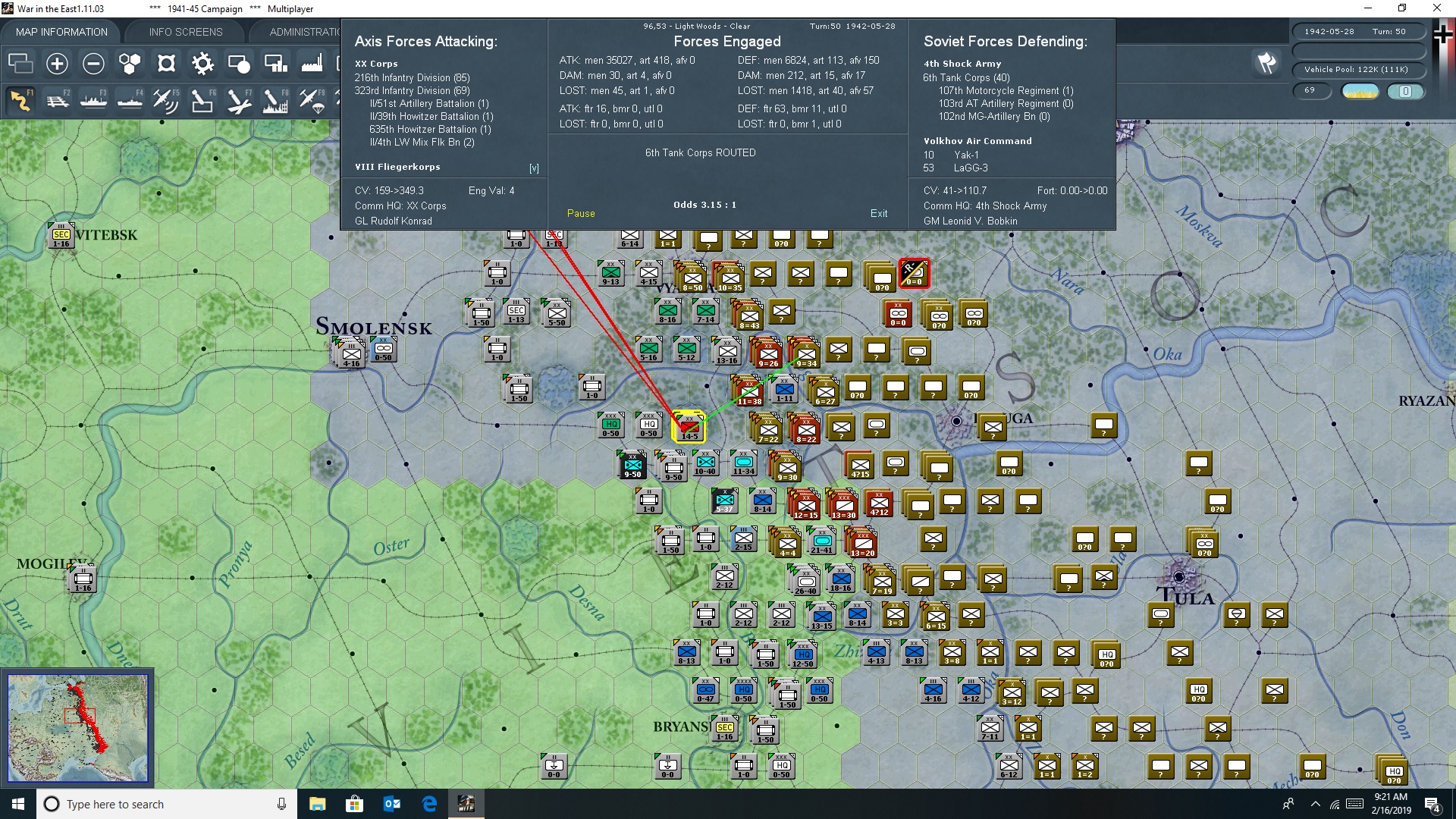Open File Explorer from the taskbar
The image size is (1456, 819).
coord(318,804)
